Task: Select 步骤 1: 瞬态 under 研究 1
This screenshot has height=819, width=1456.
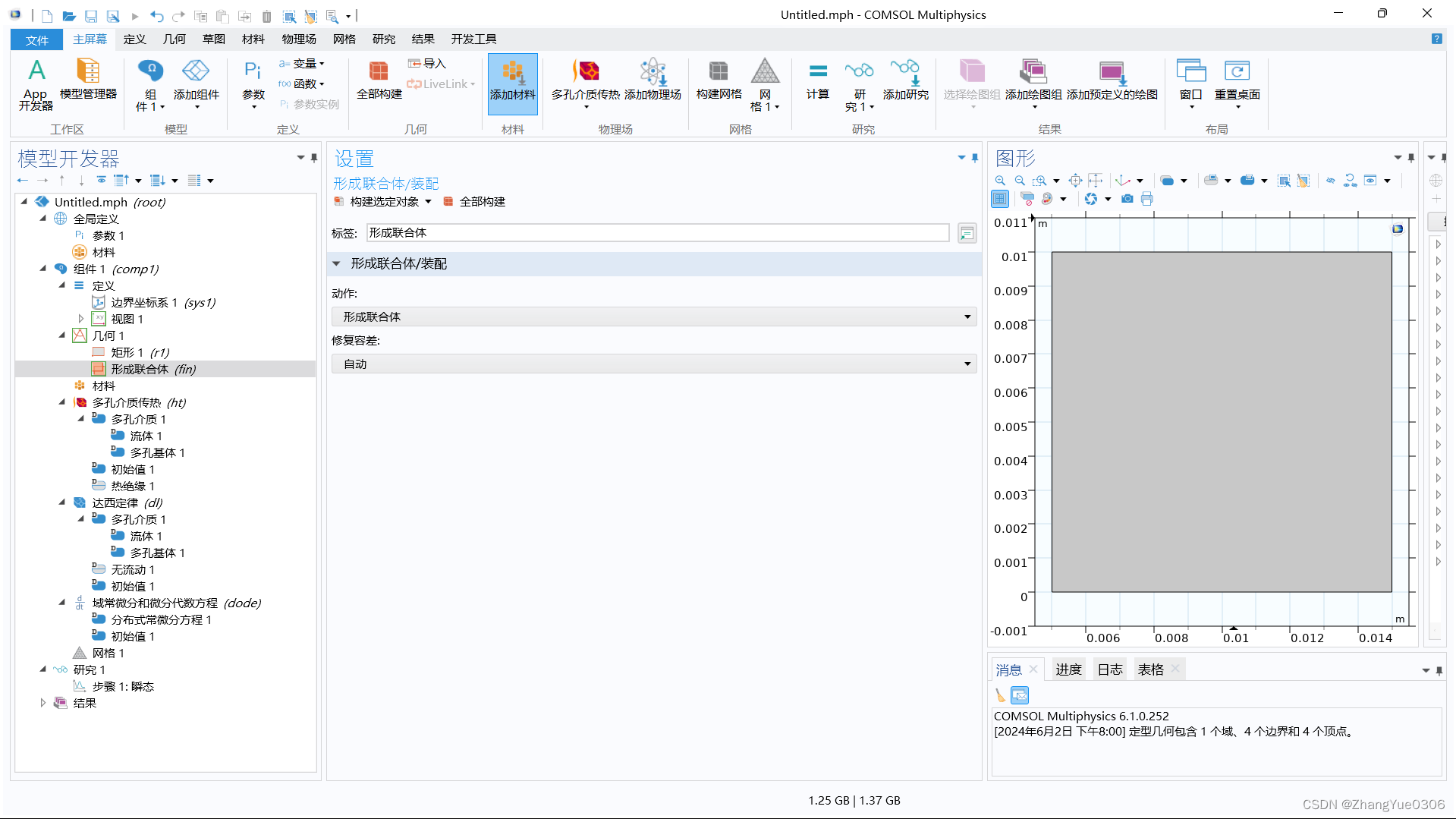Action: [x=114, y=686]
